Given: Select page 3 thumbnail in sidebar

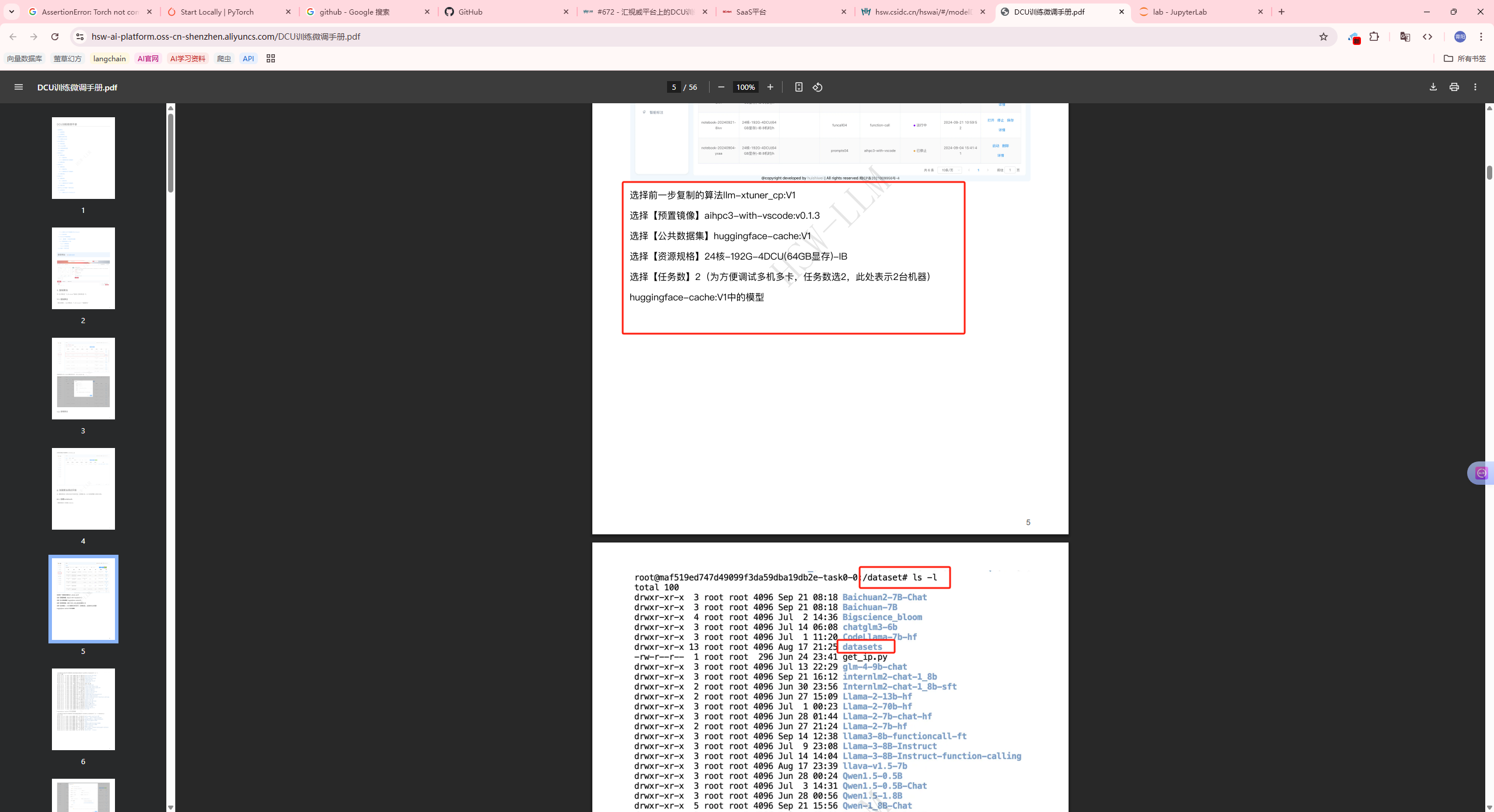Looking at the screenshot, I should pyautogui.click(x=83, y=379).
